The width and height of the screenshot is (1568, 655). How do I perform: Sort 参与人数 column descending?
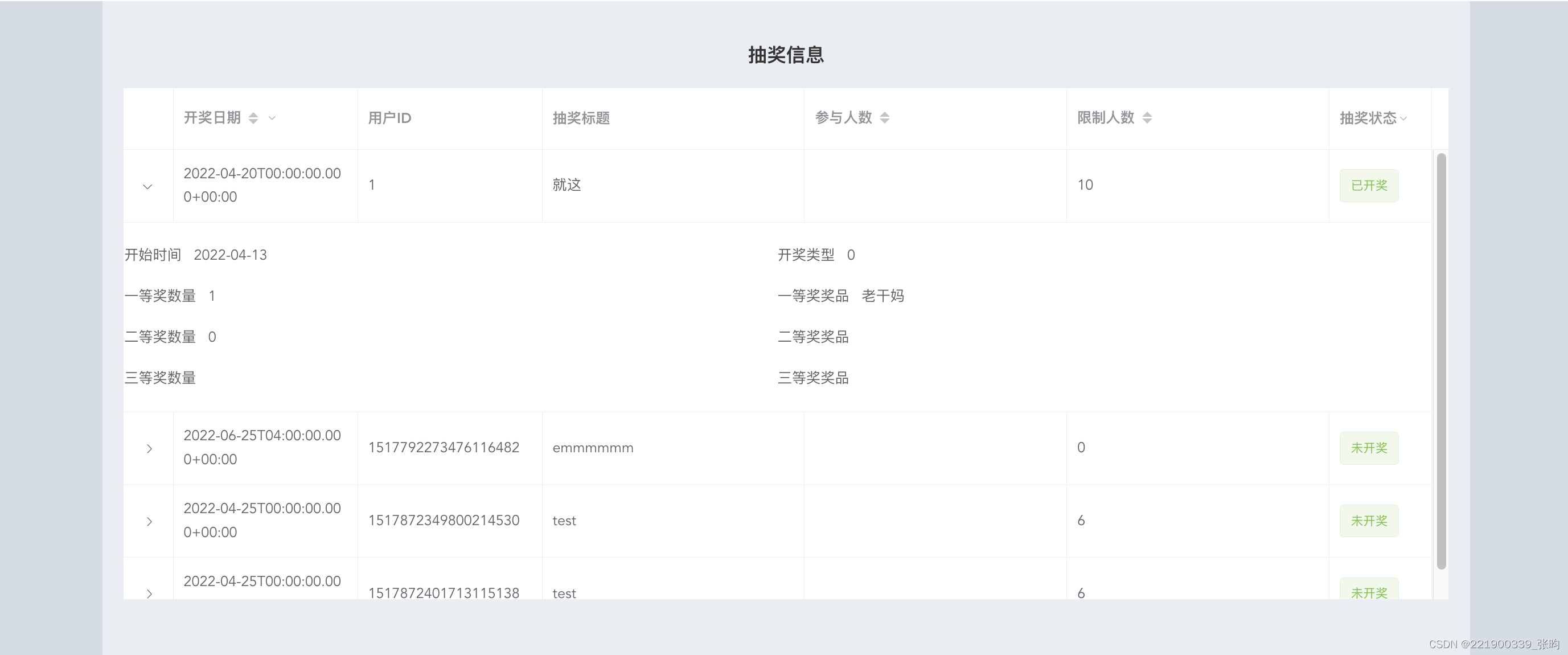[885, 122]
